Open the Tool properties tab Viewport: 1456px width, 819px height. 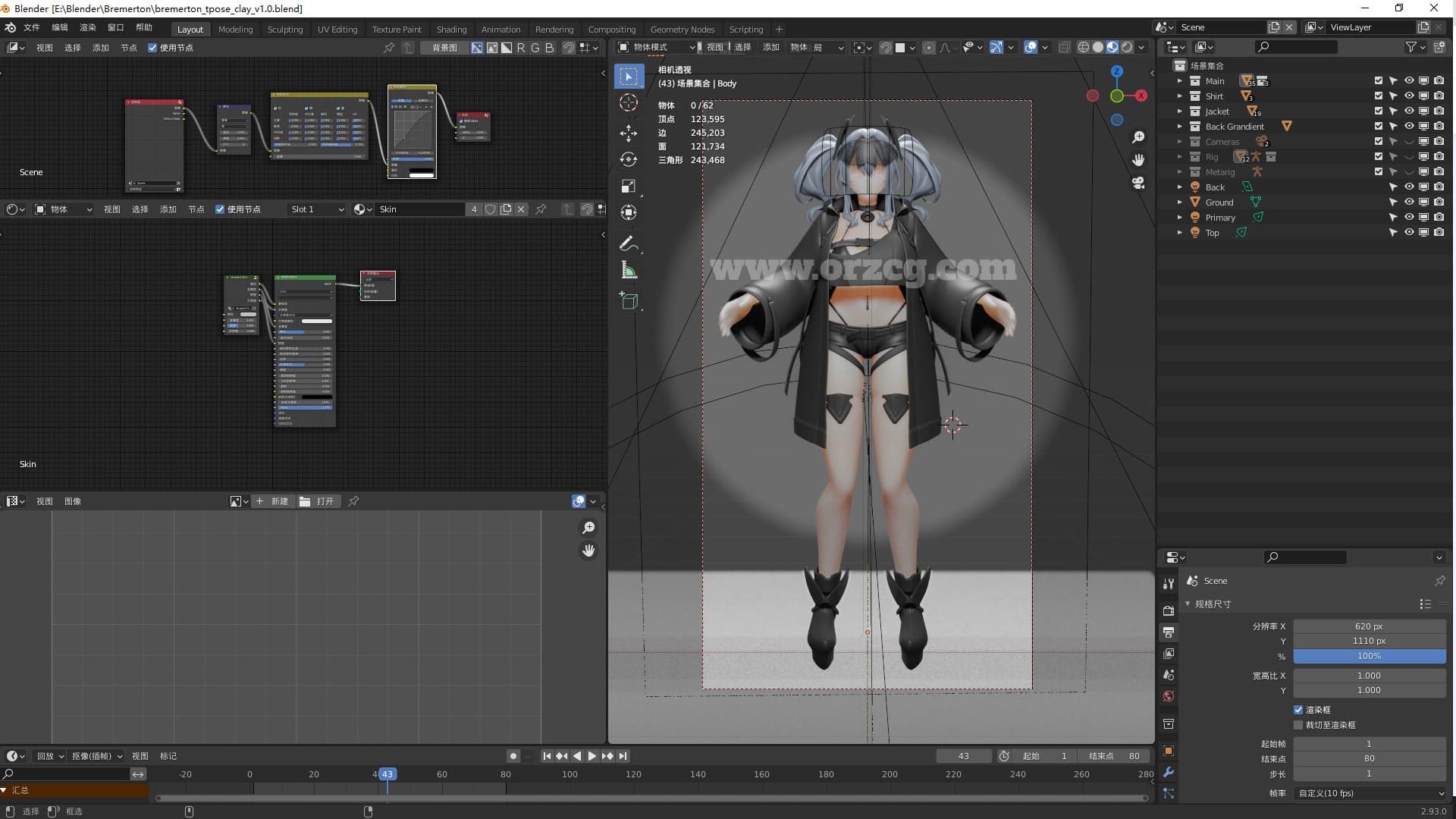point(1169,583)
